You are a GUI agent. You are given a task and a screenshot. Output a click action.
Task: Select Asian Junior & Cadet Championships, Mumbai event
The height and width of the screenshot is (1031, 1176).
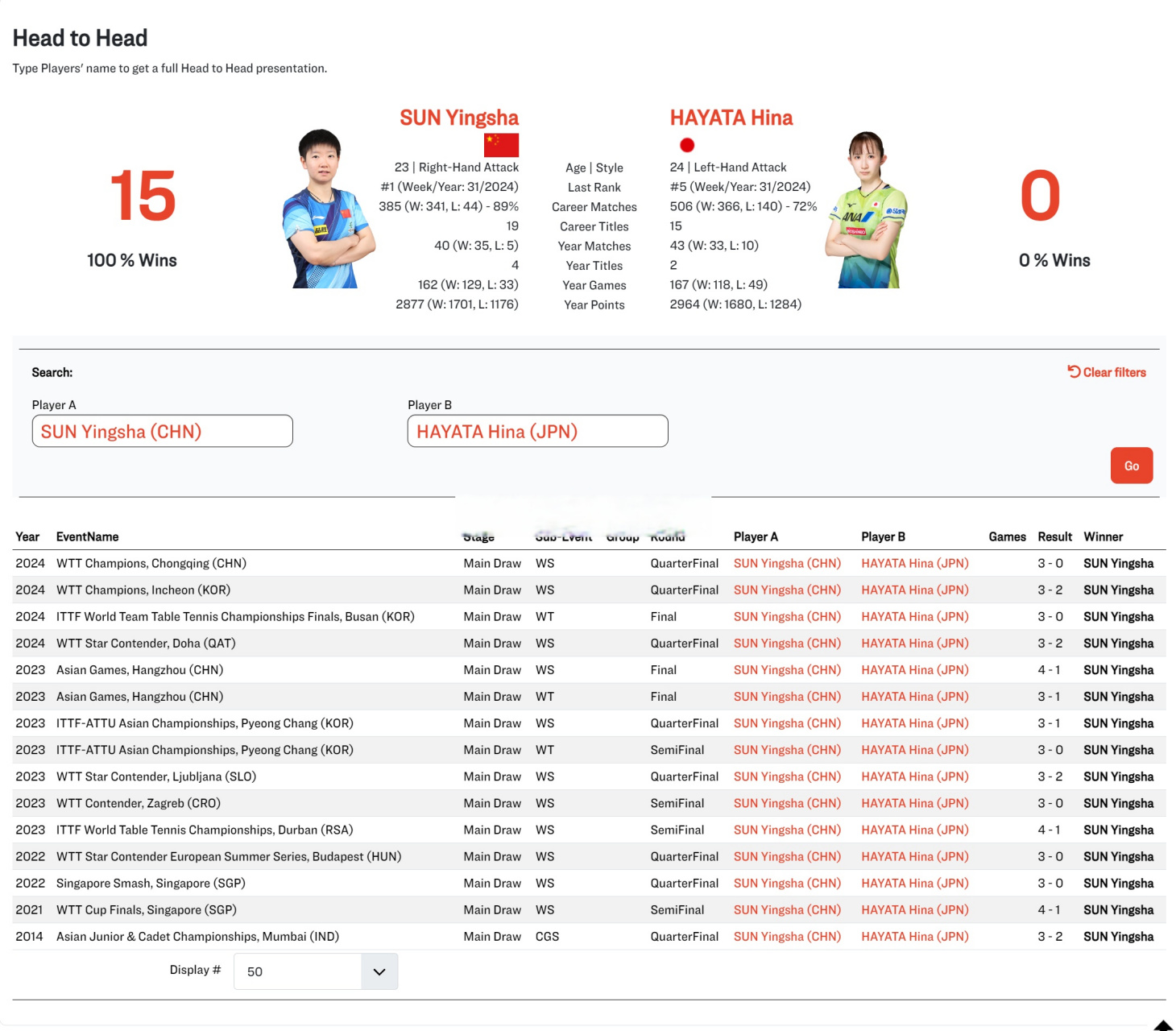[197, 936]
